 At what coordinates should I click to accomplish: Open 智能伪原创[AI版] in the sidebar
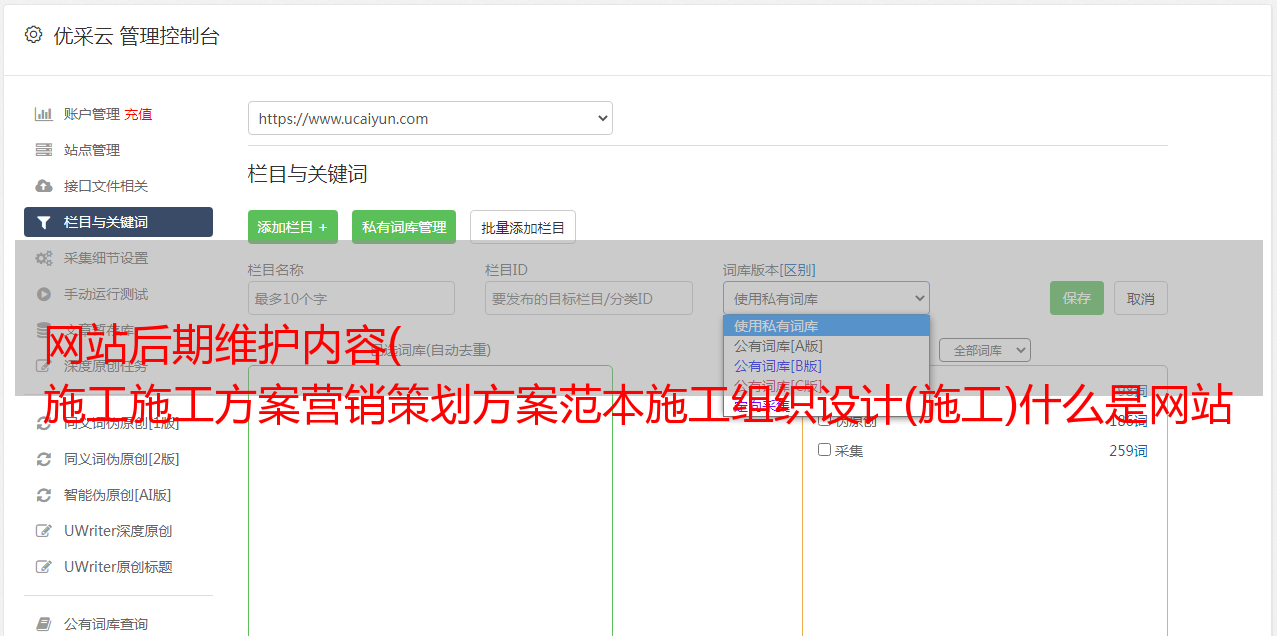click(x=118, y=495)
